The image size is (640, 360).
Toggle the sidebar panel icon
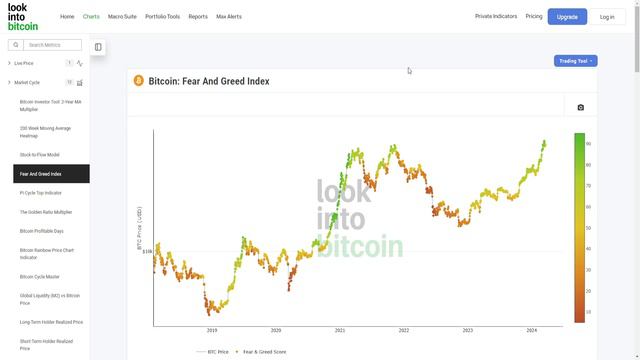pos(98,47)
